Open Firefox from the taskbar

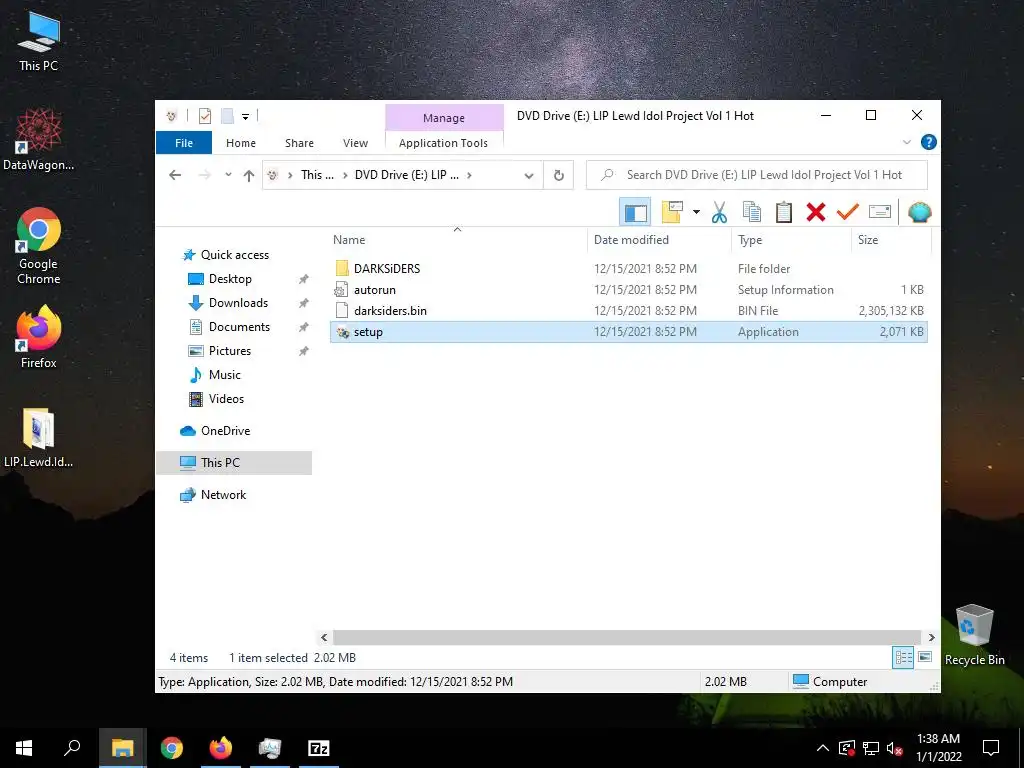(x=220, y=748)
